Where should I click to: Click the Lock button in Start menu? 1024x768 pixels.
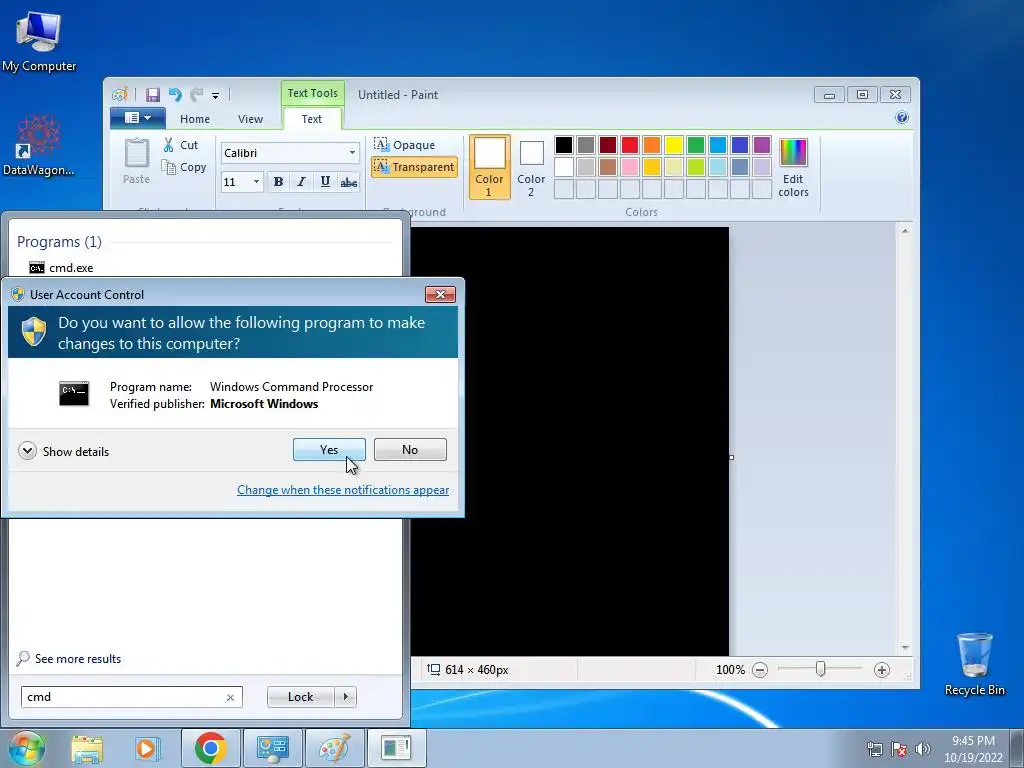point(300,697)
